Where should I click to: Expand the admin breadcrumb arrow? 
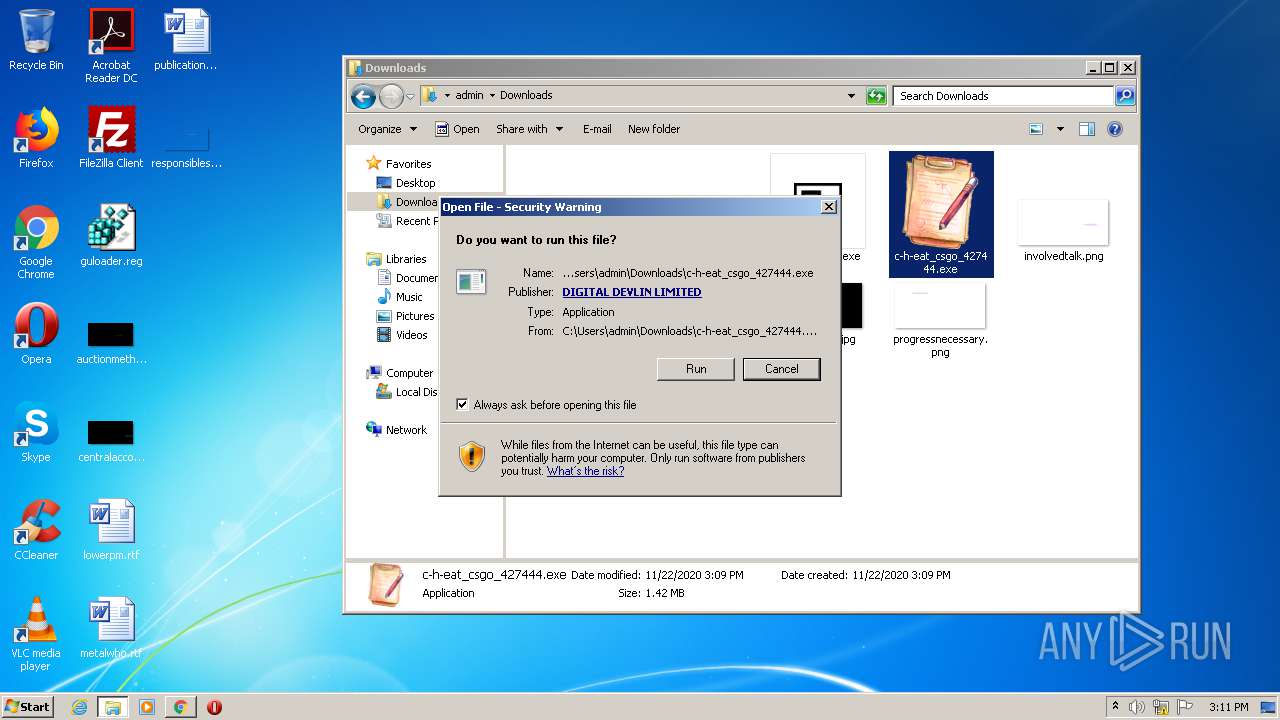pyautogui.click(x=492, y=96)
